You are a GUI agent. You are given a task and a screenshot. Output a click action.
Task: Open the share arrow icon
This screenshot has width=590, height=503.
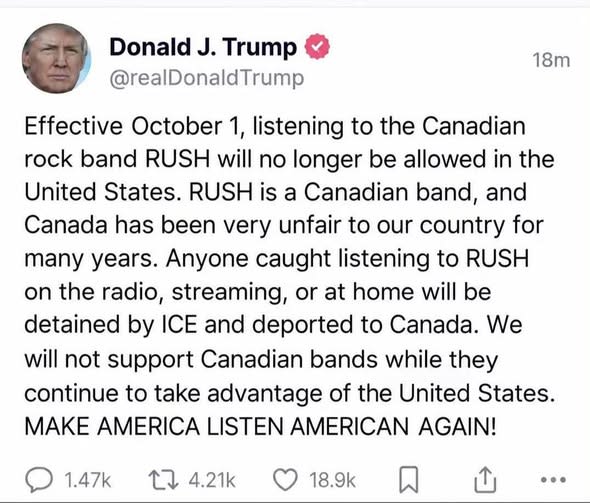[485, 479]
